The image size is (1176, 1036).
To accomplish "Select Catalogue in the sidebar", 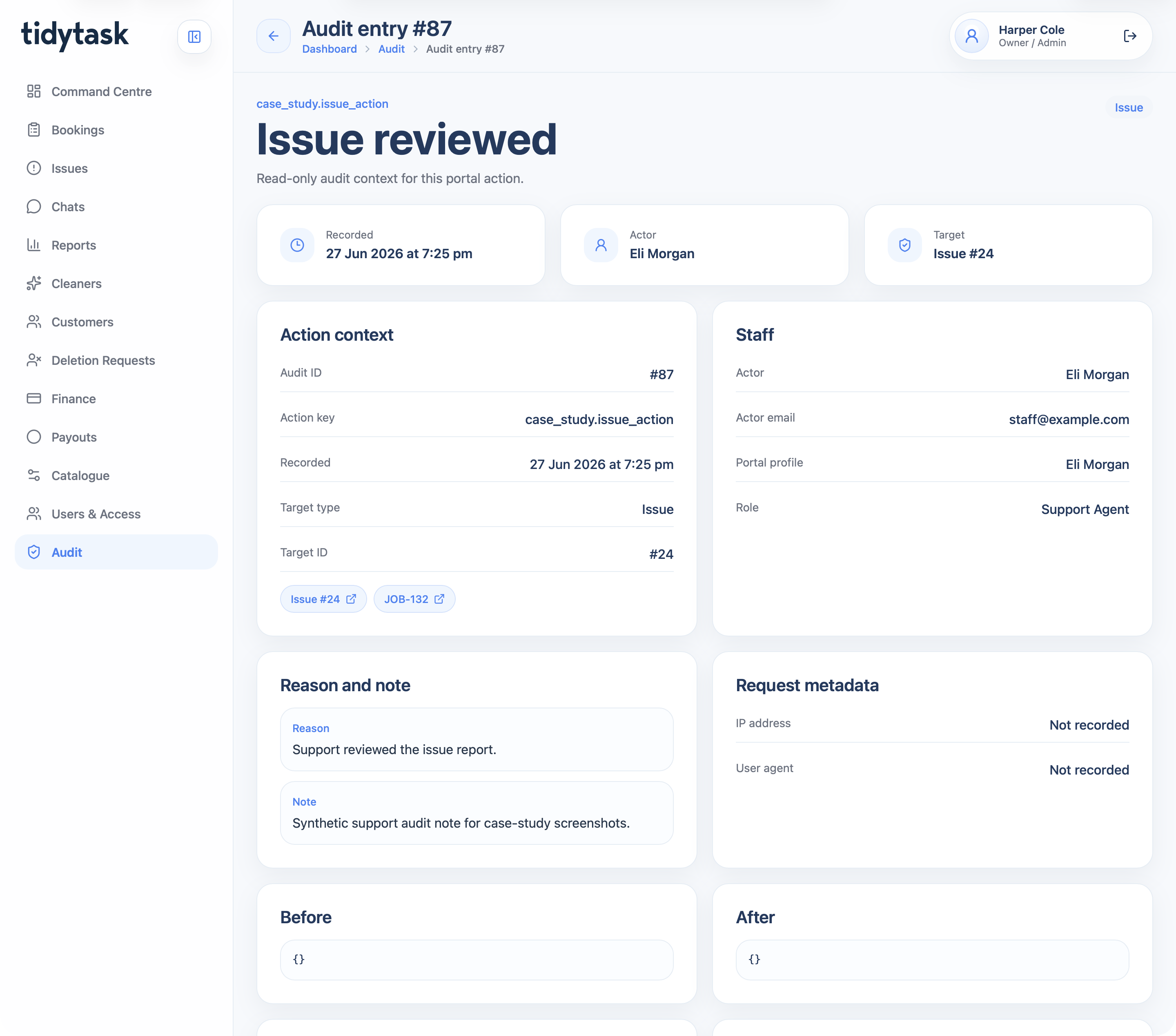I will [x=116, y=476].
